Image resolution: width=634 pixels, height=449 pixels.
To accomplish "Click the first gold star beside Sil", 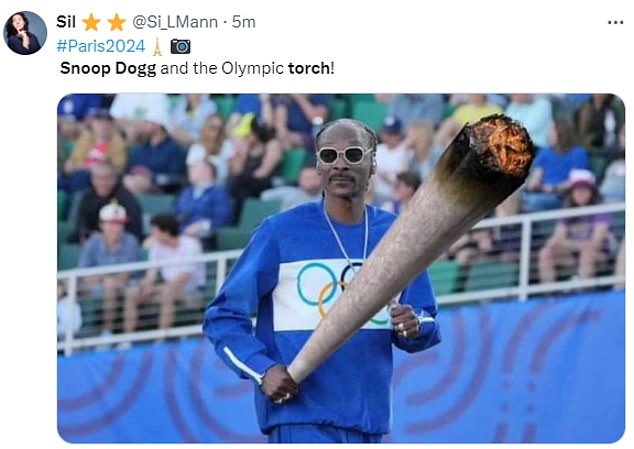I will tap(91, 22).
